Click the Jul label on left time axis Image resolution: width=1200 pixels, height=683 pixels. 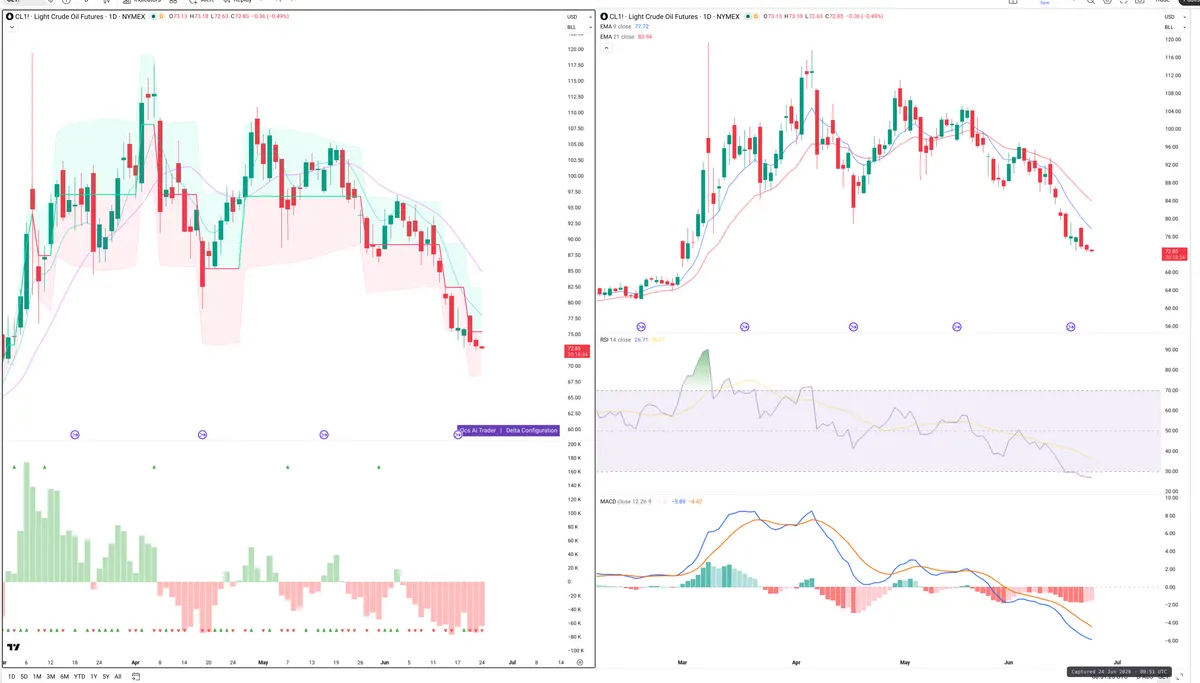513,662
